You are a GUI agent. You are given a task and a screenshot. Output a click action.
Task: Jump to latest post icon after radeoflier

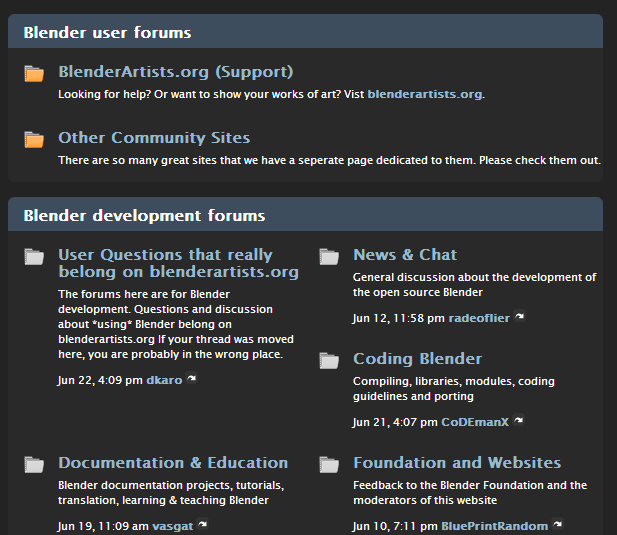tap(520, 316)
